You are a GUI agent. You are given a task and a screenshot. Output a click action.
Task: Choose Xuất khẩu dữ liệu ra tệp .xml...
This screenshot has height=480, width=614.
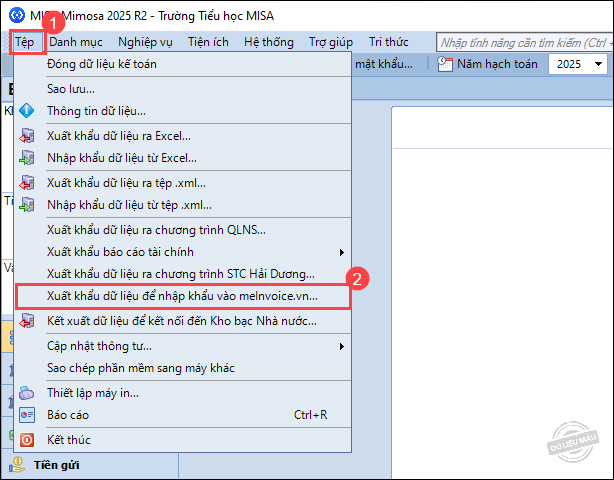pos(182,183)
